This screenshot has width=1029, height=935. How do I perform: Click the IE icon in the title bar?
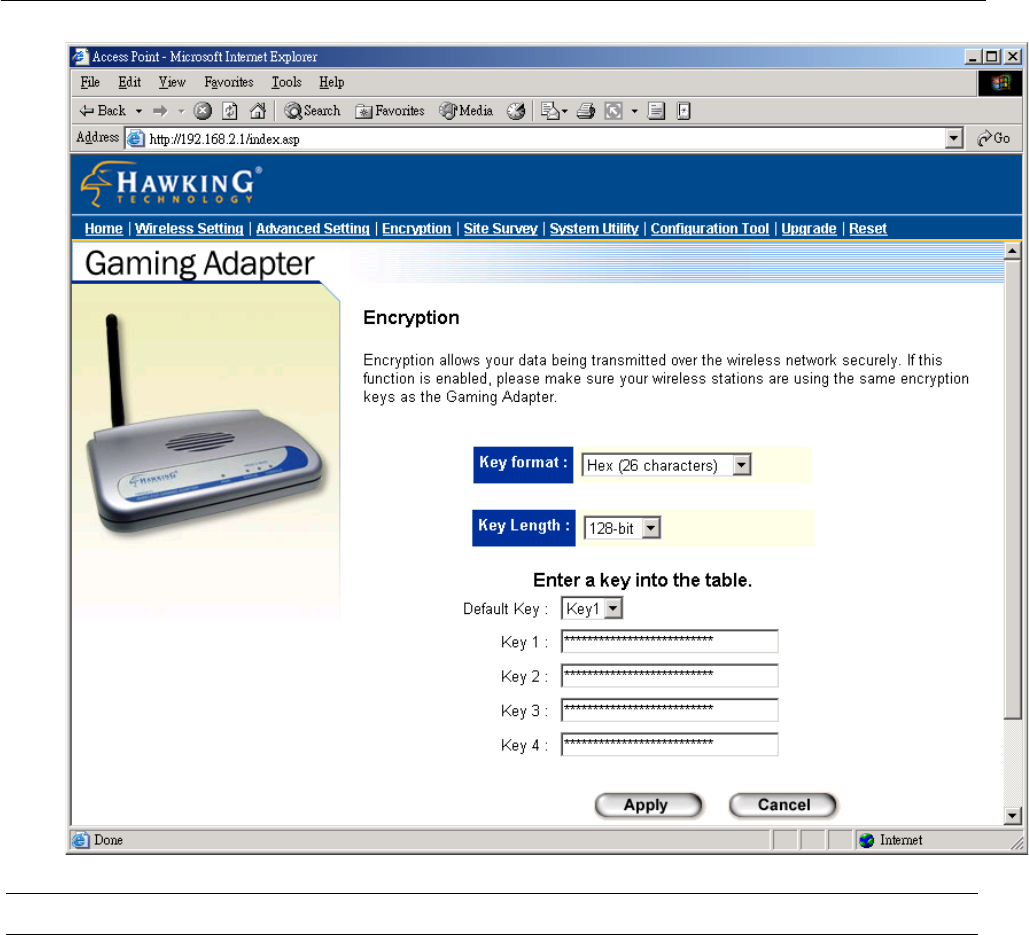coord(79,56)
